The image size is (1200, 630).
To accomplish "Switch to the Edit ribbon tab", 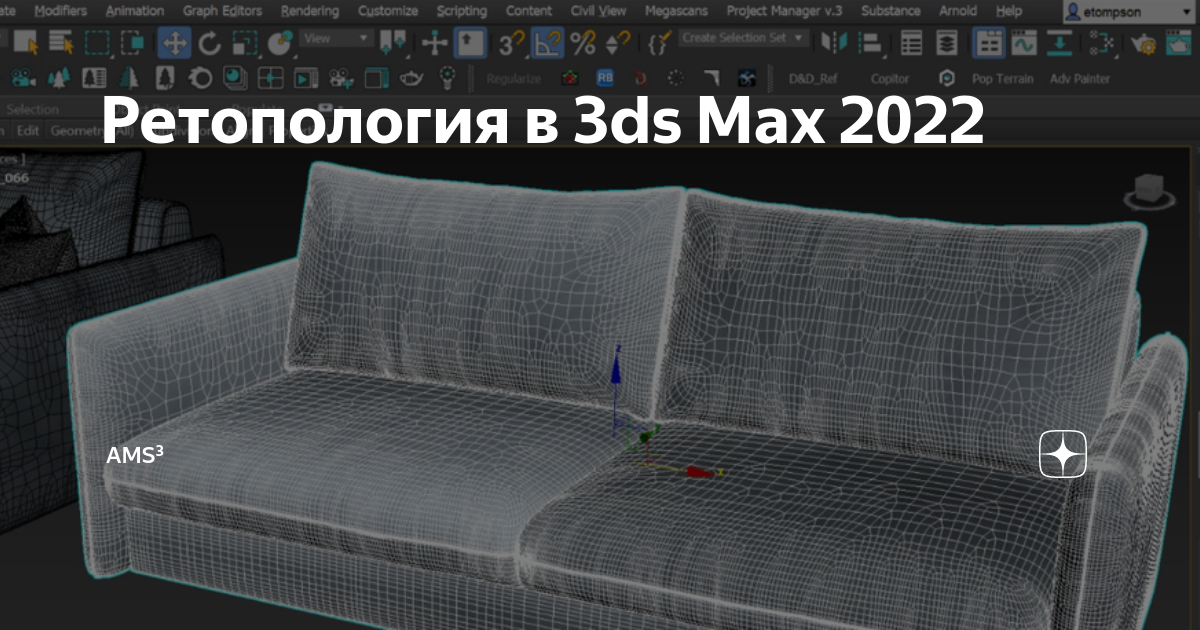I will coord(28,130).
